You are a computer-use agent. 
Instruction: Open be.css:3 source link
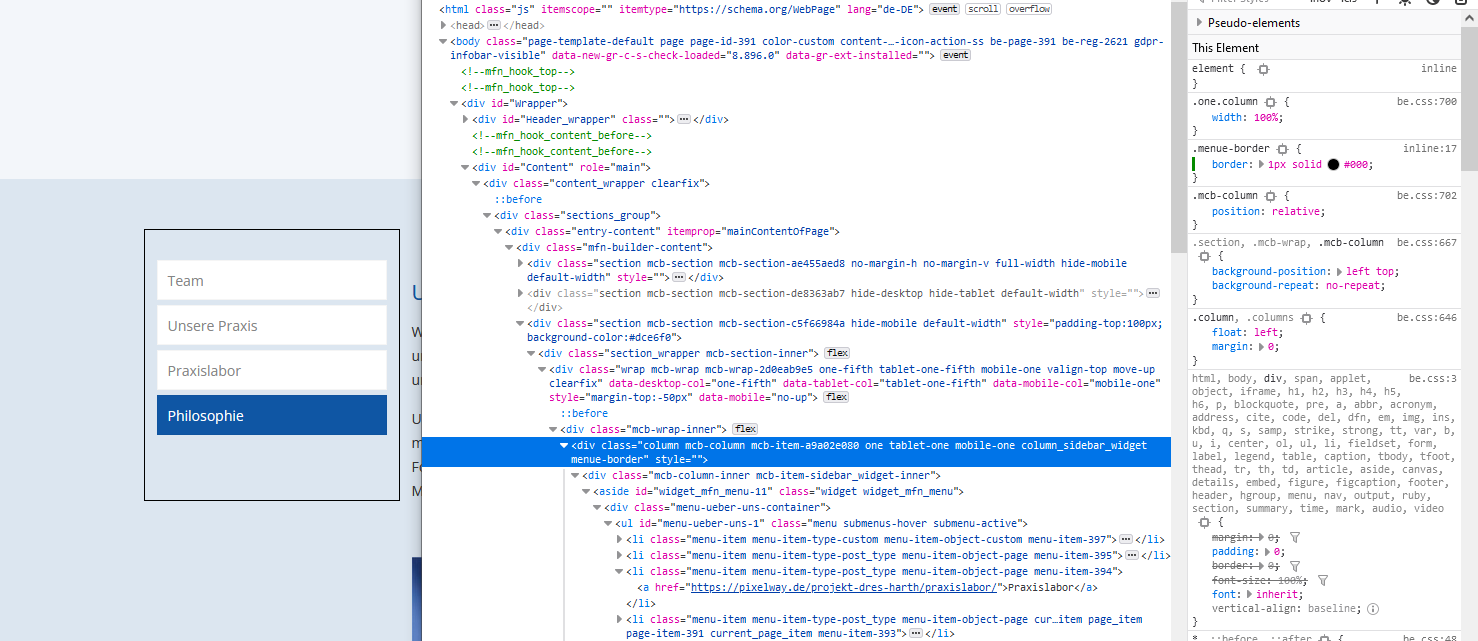pyautogui.click(x=1433, y=379)
